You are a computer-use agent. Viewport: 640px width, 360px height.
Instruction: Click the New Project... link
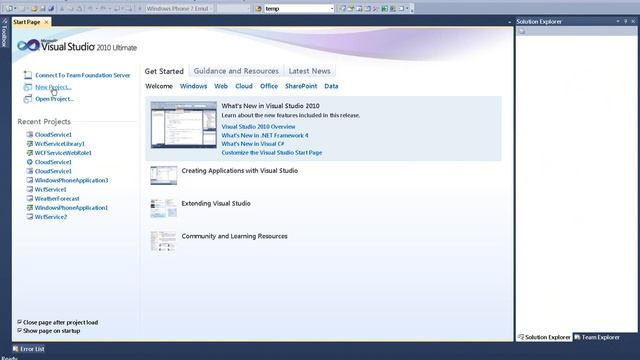[53, 87]
